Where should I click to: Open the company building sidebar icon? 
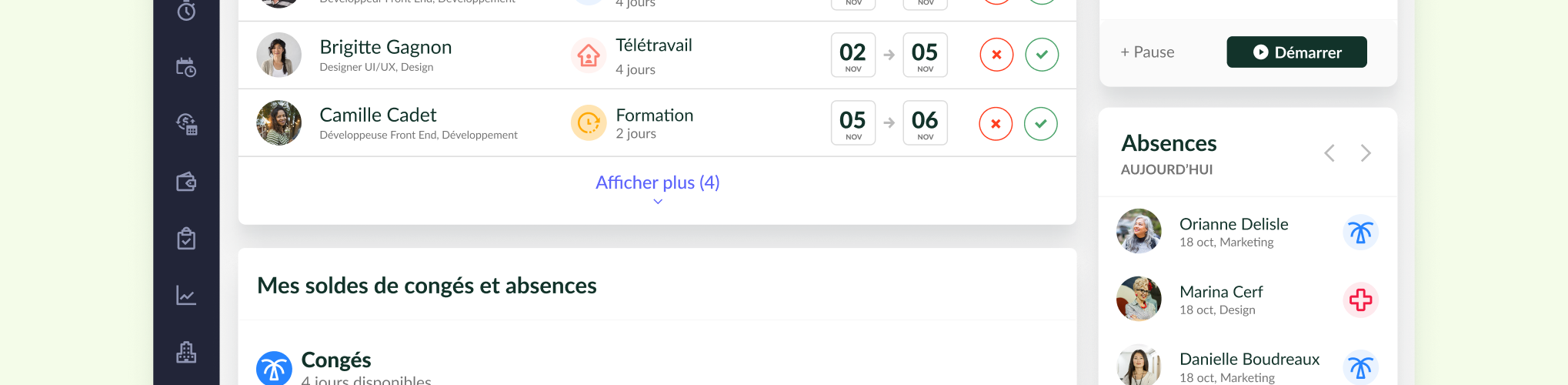186,352
